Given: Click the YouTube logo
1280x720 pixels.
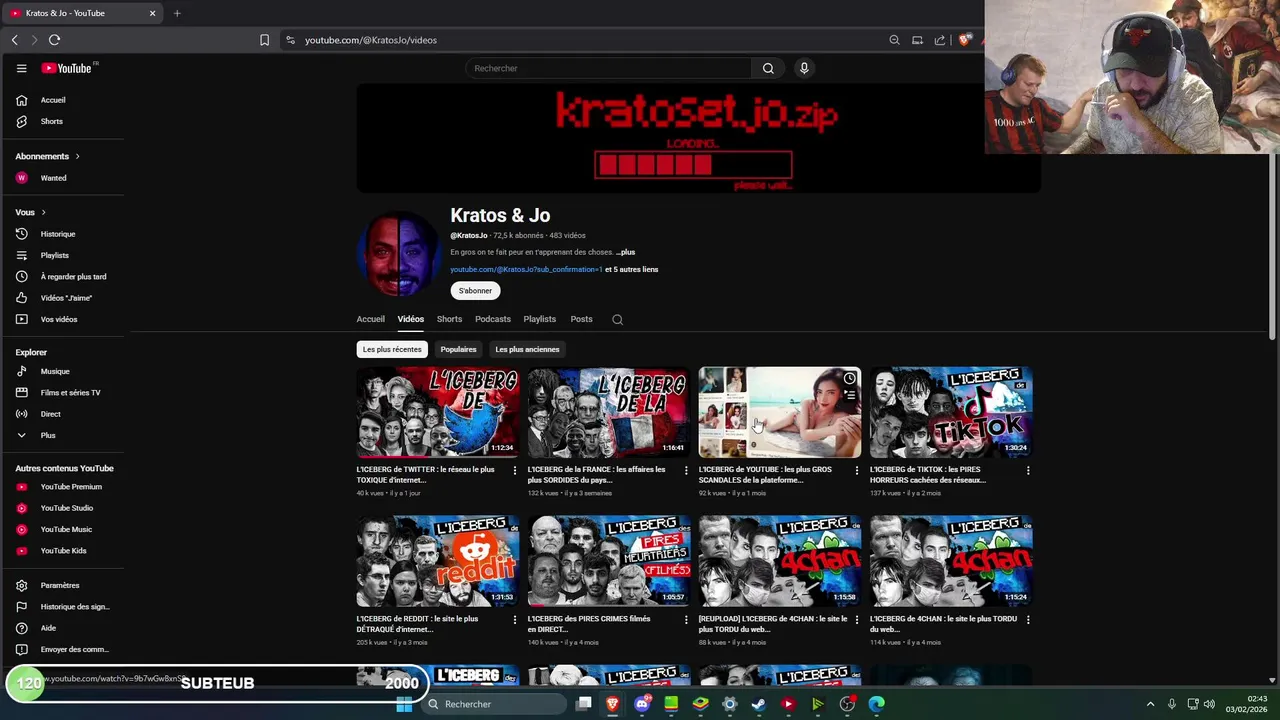Looking at the screenshot, I should click(x=66, y=68).
